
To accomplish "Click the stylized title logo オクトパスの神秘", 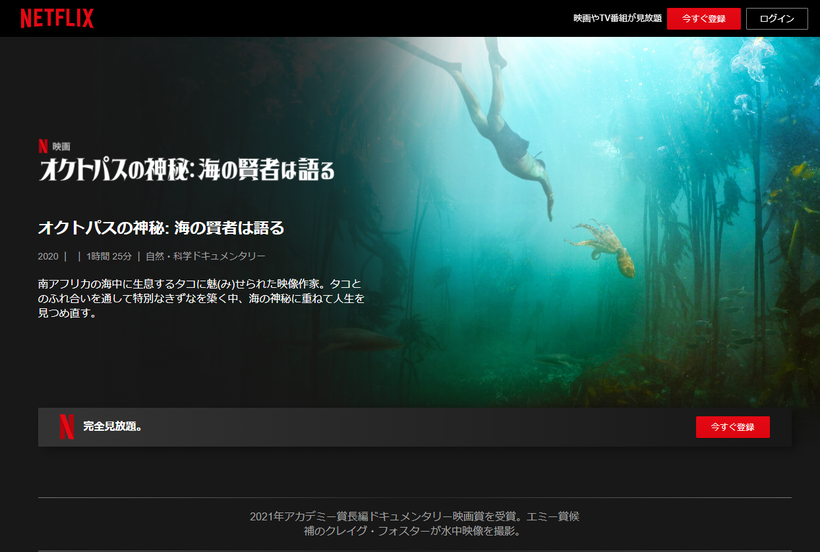I will click(x=187, y=170).
